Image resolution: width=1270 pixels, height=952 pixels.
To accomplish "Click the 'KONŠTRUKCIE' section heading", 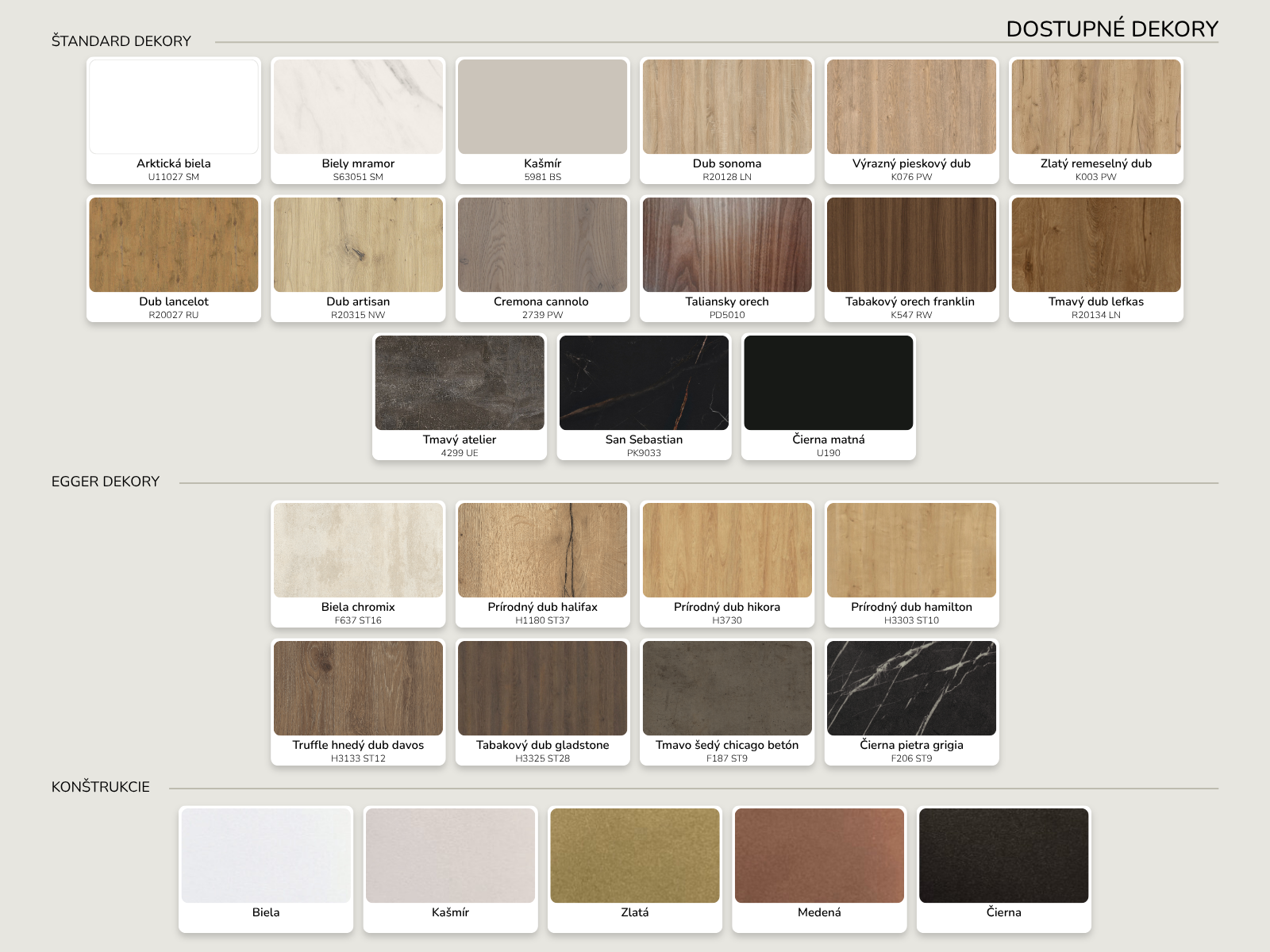I will click(101, 787).
